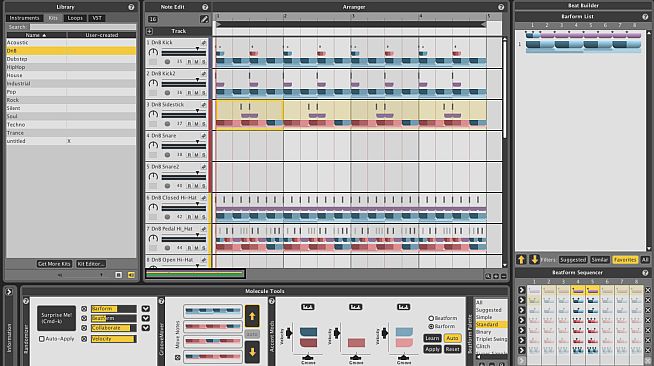This screenshot has width=654, height=366.
Task: Expand seventh Beatform Sequencer row arrow
Action: [521, 350]
